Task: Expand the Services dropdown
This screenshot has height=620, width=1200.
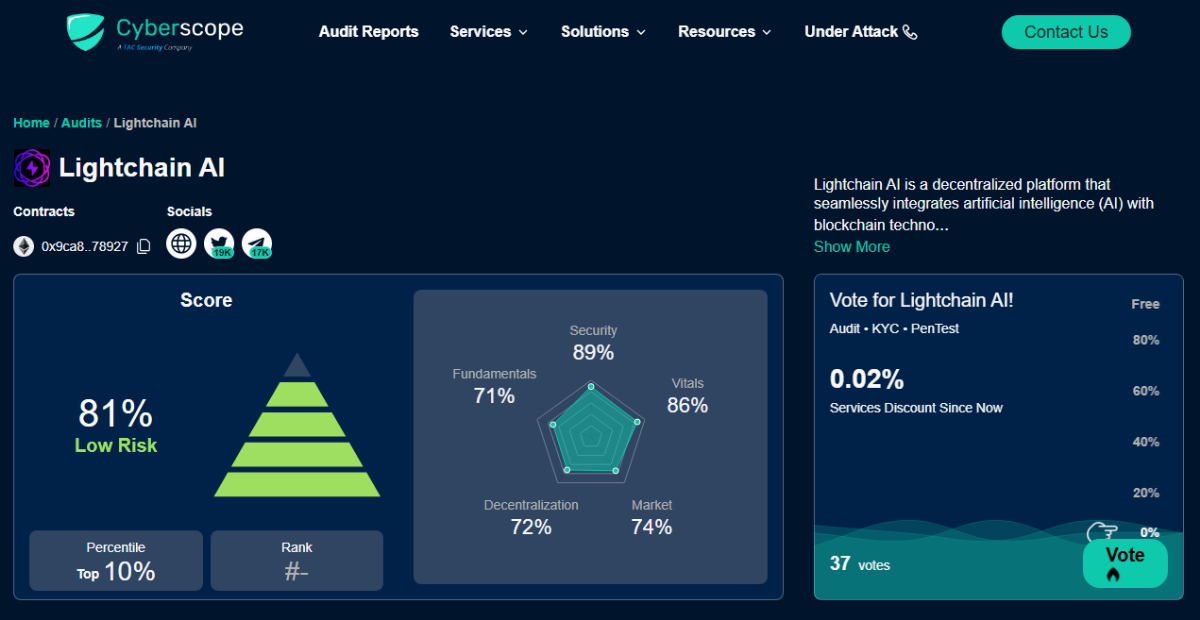Action: (488, 31)
